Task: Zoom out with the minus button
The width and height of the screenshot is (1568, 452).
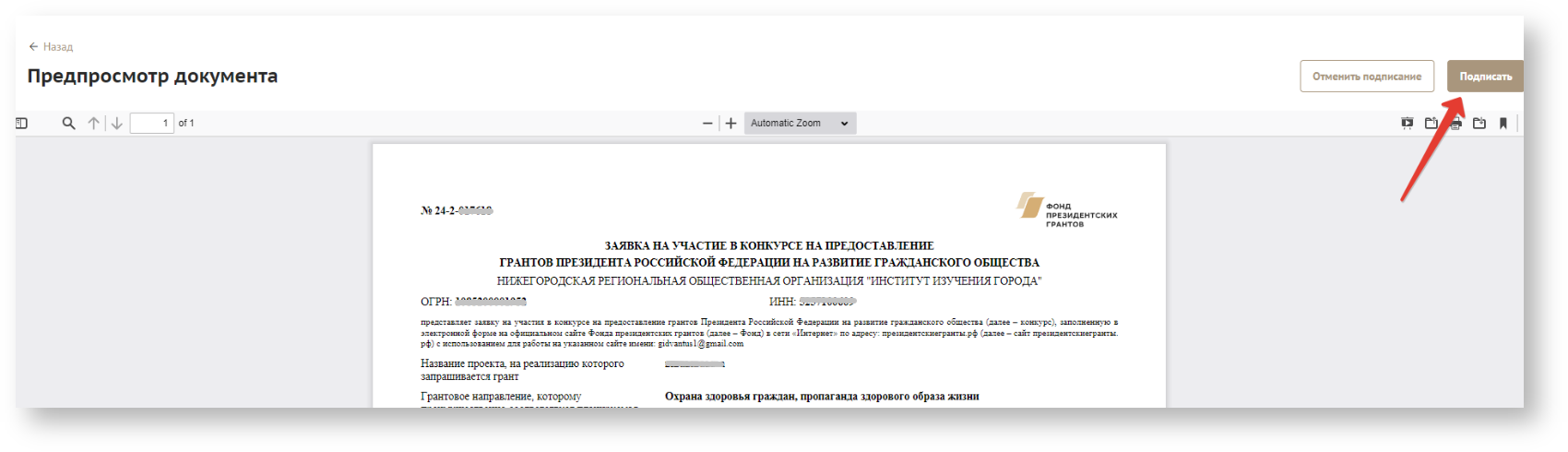Action: coord(707,124)
